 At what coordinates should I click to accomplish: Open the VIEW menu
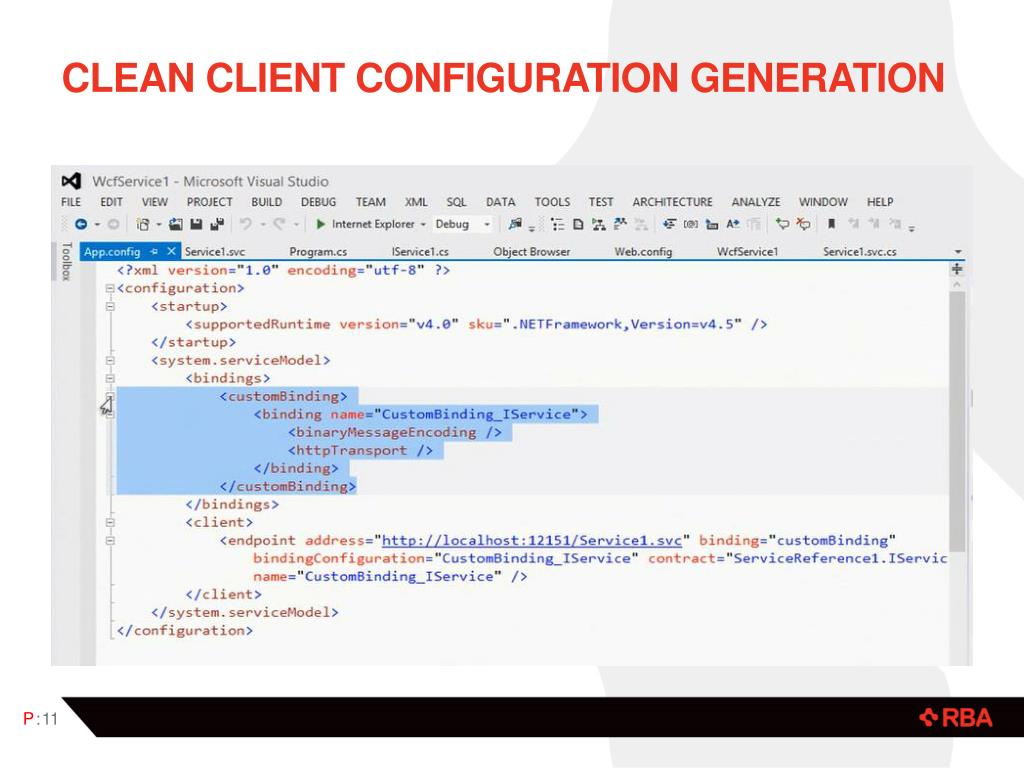pos(155,202)
